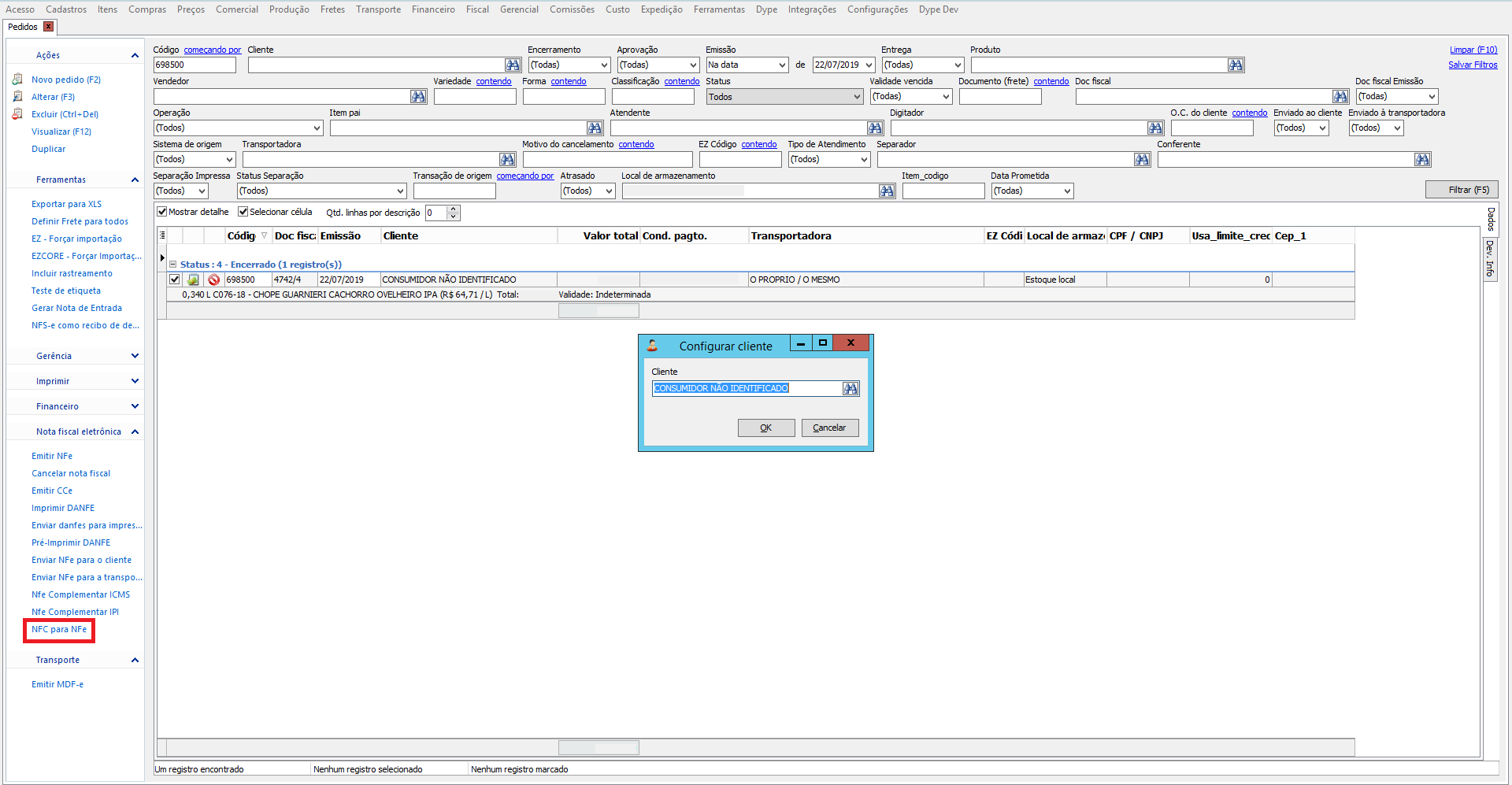This screenshot has width=1512, height=785.
Task: Open the Item pai lookup icon
Action: point(595,128)
